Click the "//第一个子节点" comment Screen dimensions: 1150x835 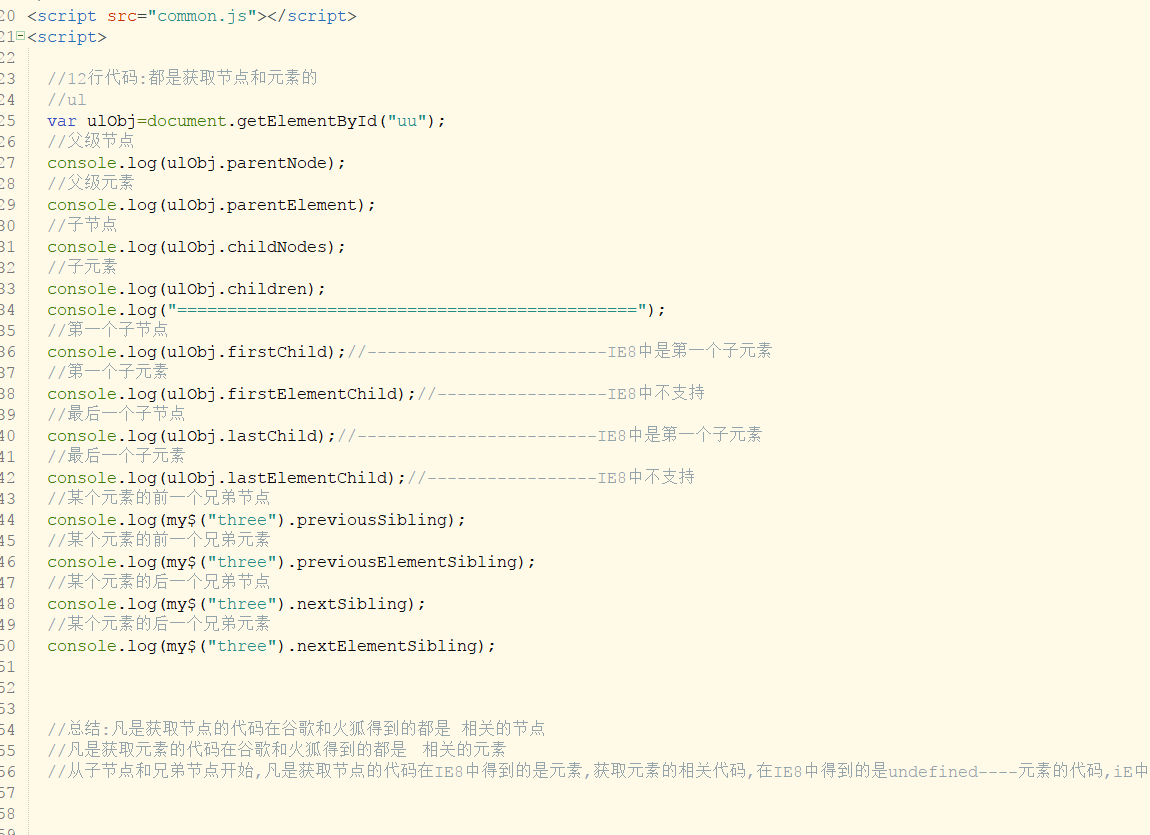coord(108,329)
